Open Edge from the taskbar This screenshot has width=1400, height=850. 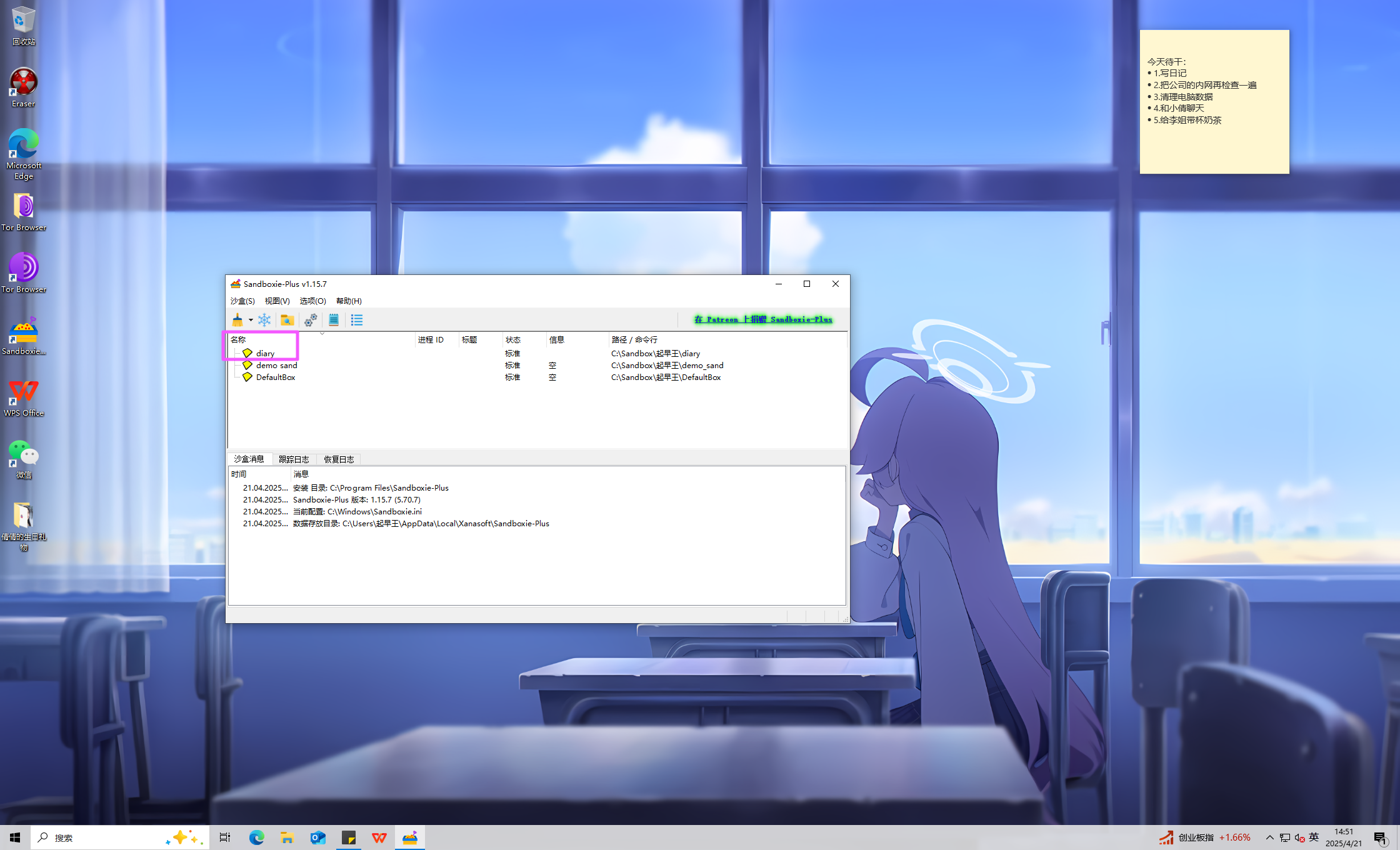tap(256, 837)
